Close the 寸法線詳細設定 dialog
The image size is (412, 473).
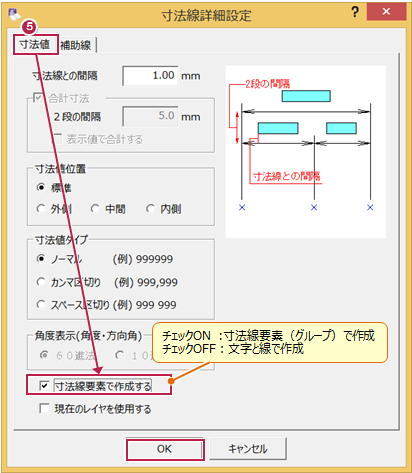386,12
